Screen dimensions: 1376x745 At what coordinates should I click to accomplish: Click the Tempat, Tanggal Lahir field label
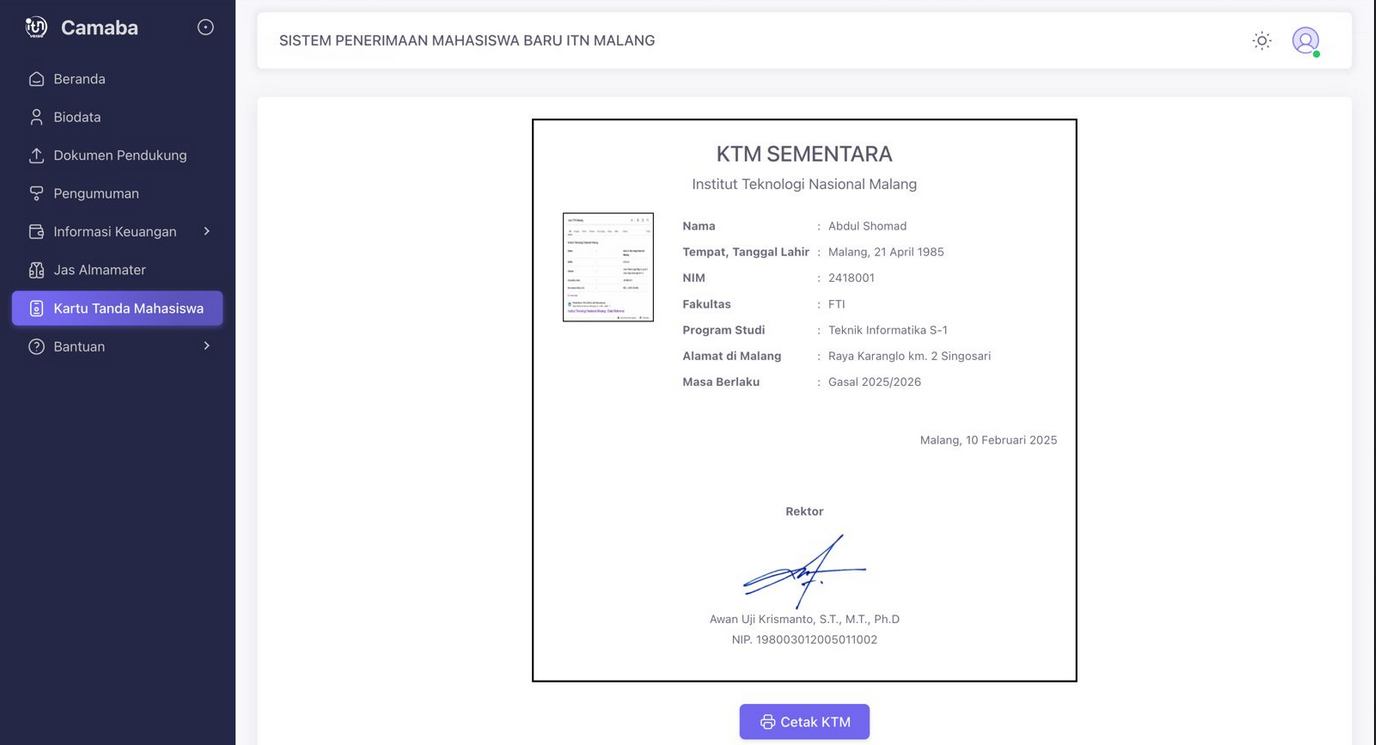tap(746, 252)
